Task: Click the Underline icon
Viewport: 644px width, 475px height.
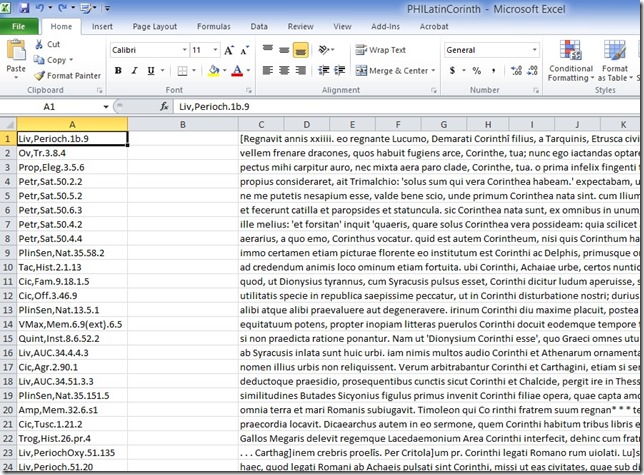Action: [x=151, y=71]
